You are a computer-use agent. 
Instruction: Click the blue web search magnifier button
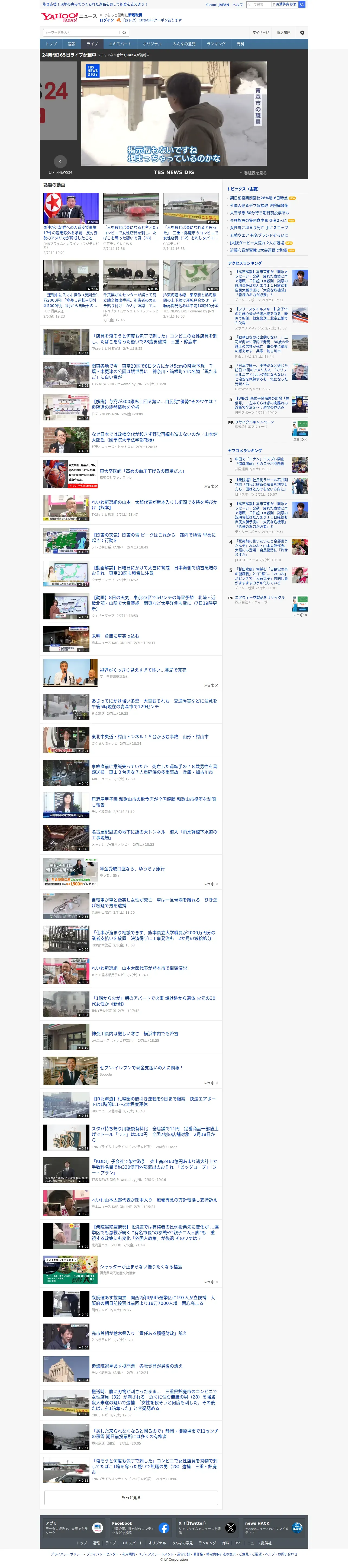pos(302,4)
